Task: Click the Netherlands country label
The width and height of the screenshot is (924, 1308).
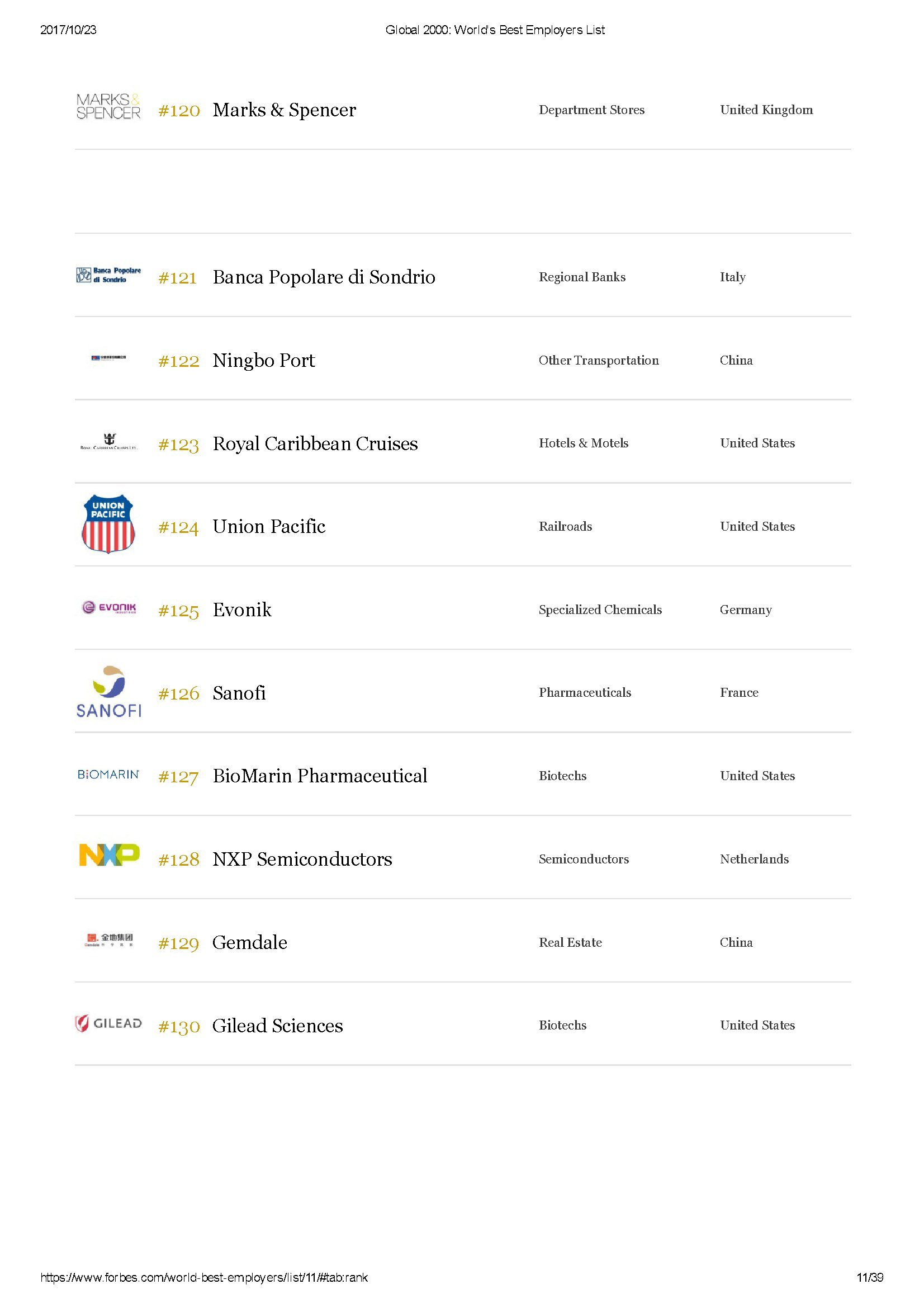Action: [754, 859]
